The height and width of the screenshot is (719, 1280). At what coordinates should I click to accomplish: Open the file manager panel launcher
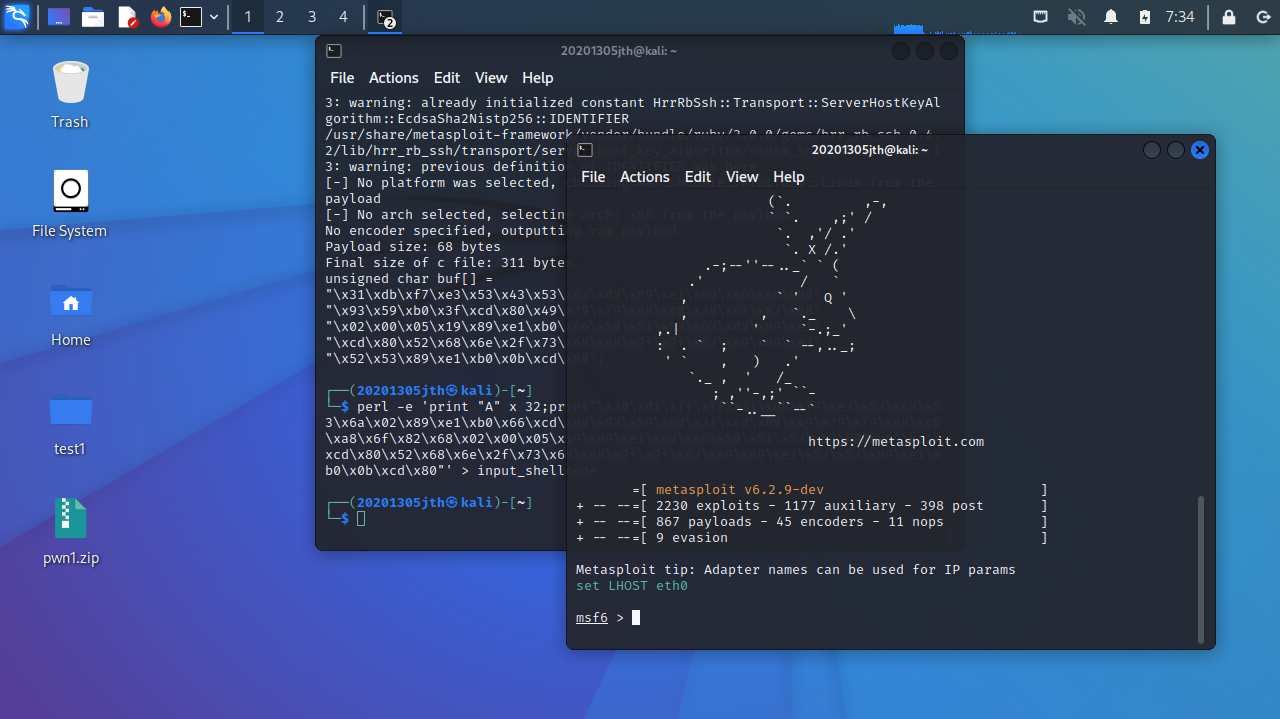(x=93, y=17)
